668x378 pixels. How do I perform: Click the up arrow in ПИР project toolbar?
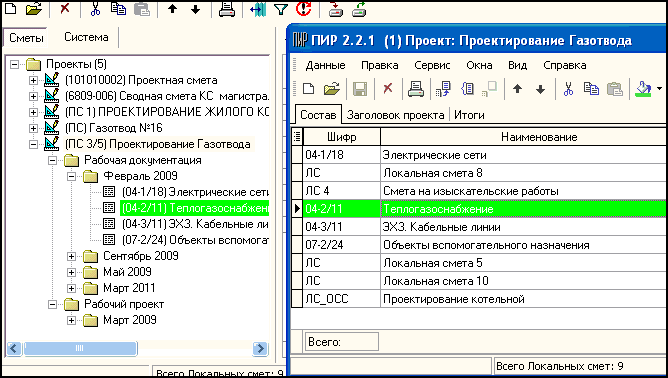(x=518, y=89)
